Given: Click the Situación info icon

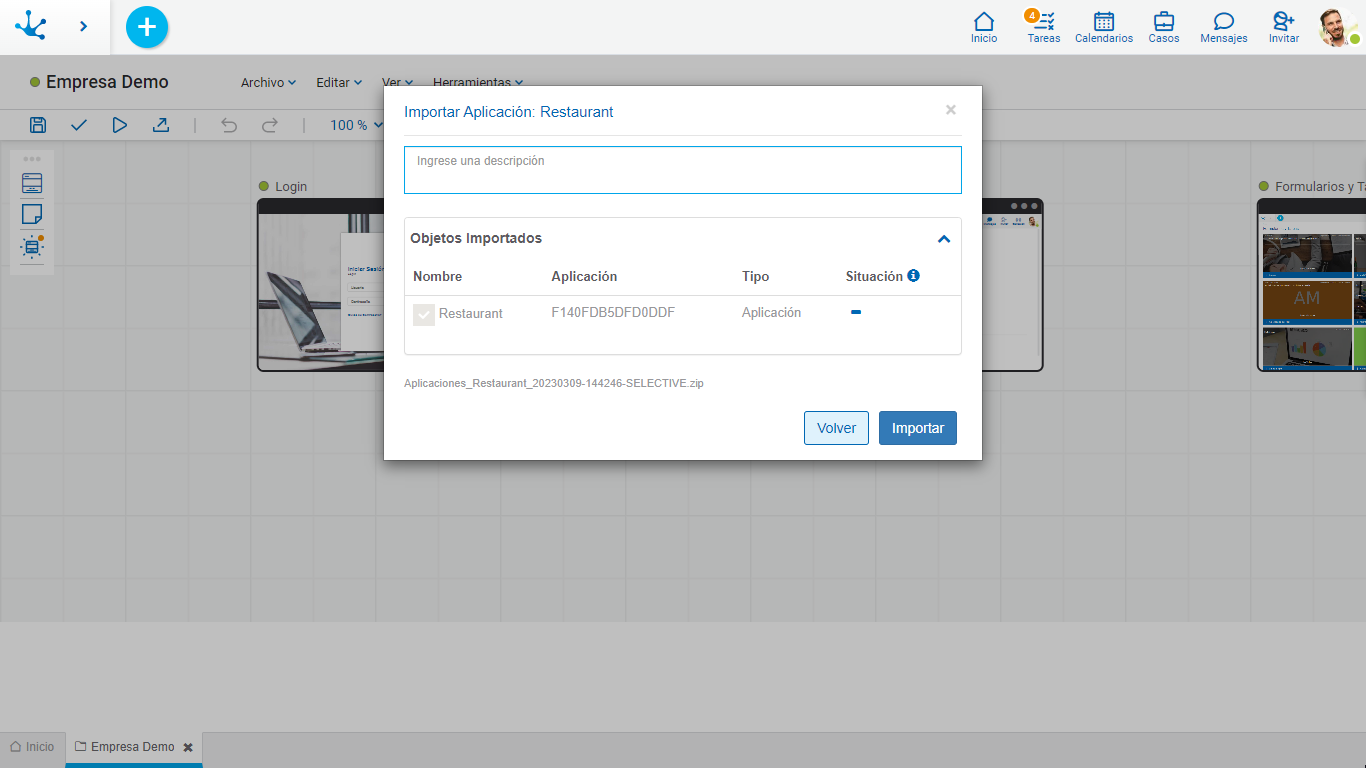Looking at the screenshot, I should (913, 276).
